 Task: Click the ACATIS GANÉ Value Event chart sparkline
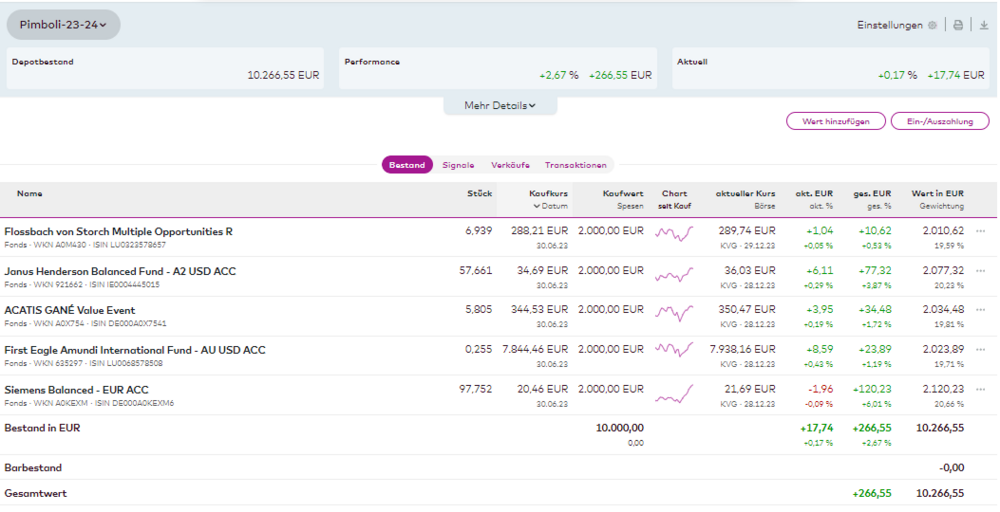(674, 314)
